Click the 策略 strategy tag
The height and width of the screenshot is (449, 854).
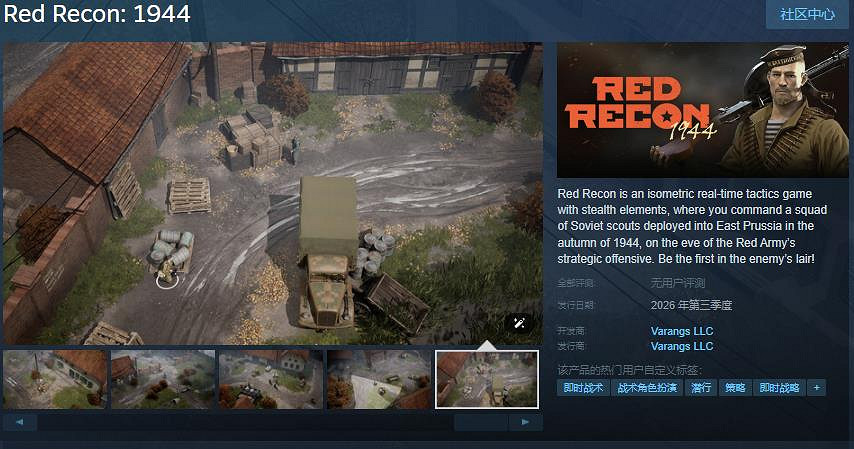pos(735,388)
